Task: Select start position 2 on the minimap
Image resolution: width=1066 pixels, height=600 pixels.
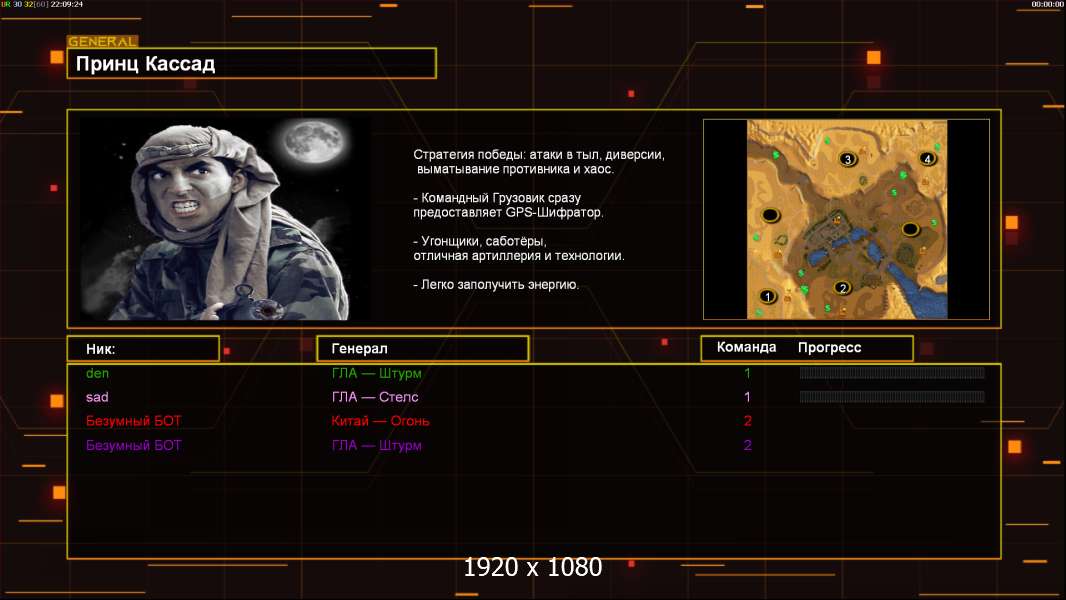Action: pyautogui.click(x=842, y=288)
